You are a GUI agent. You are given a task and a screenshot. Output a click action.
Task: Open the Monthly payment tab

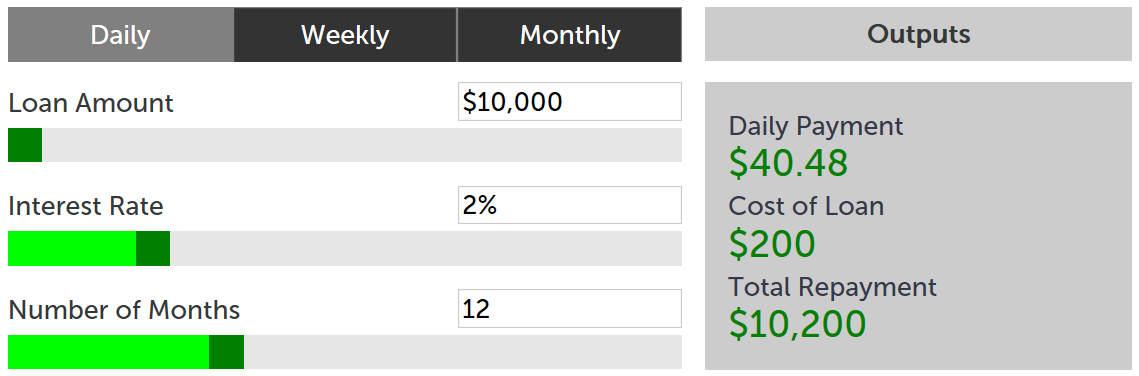tap(570, 35)
